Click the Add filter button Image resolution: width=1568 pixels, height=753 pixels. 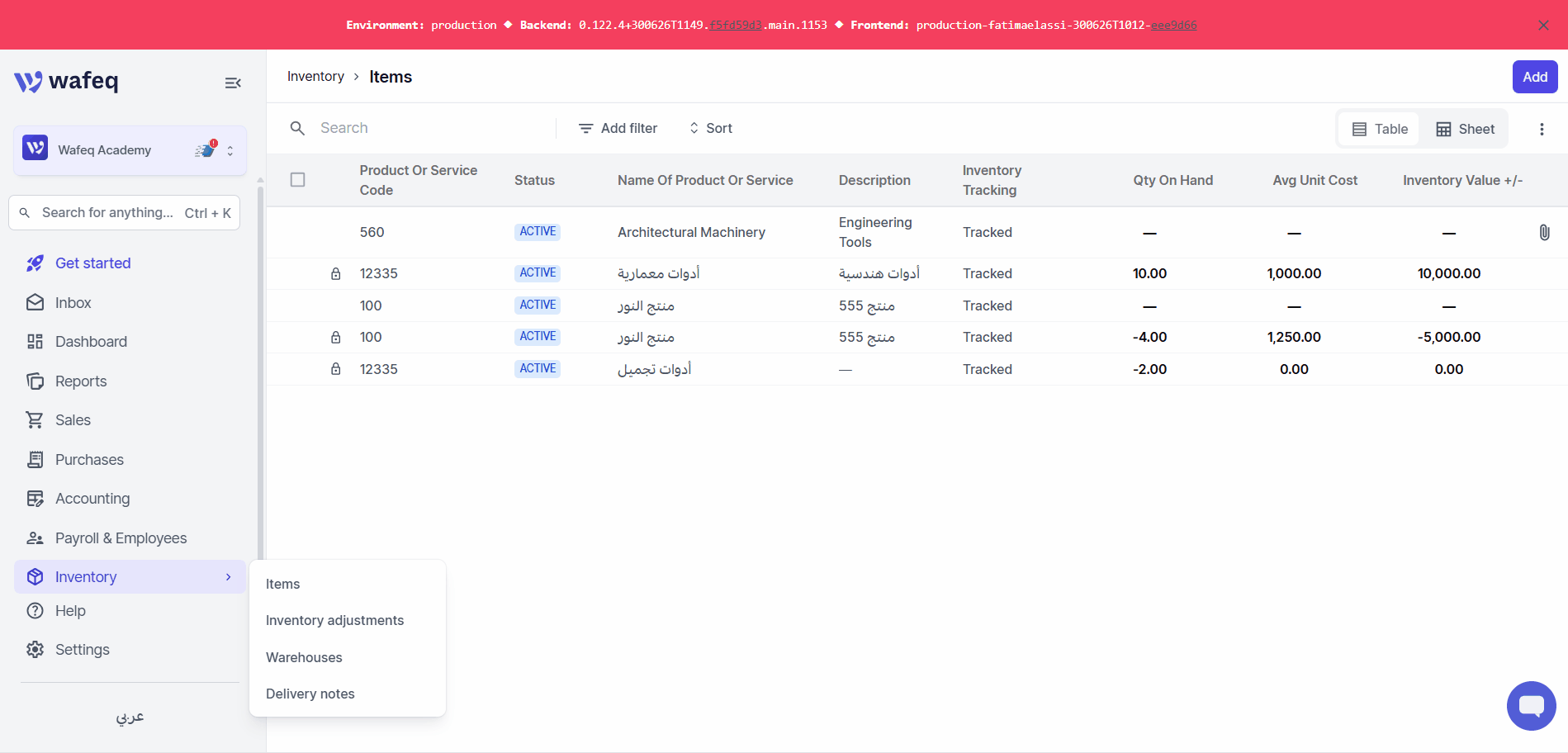pos(618,129)
